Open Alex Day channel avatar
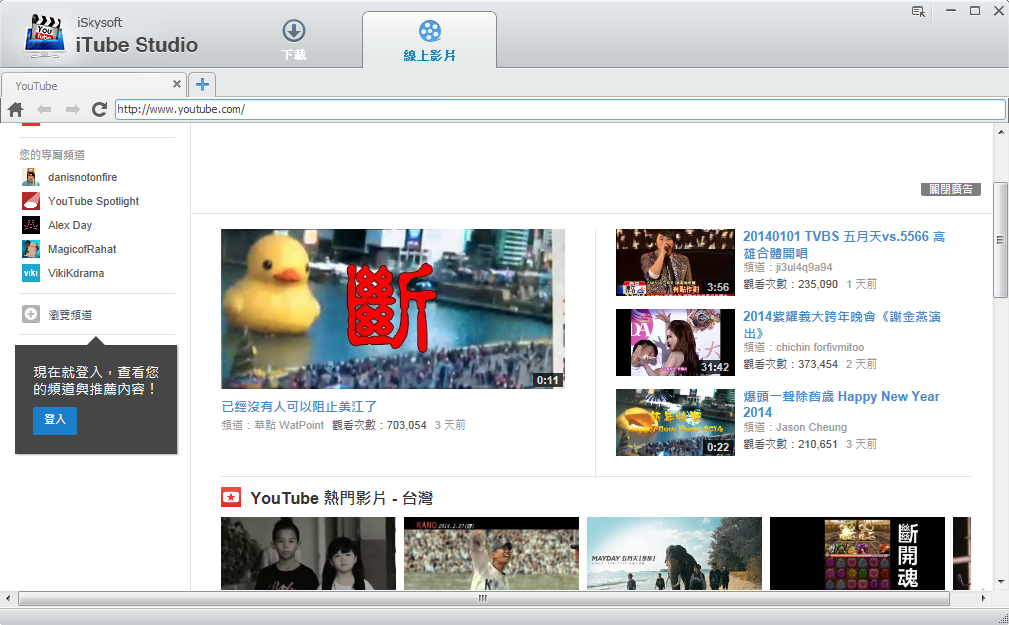Screen dimensions: 1009x625 pyautogui.click(x=31, y=225)
